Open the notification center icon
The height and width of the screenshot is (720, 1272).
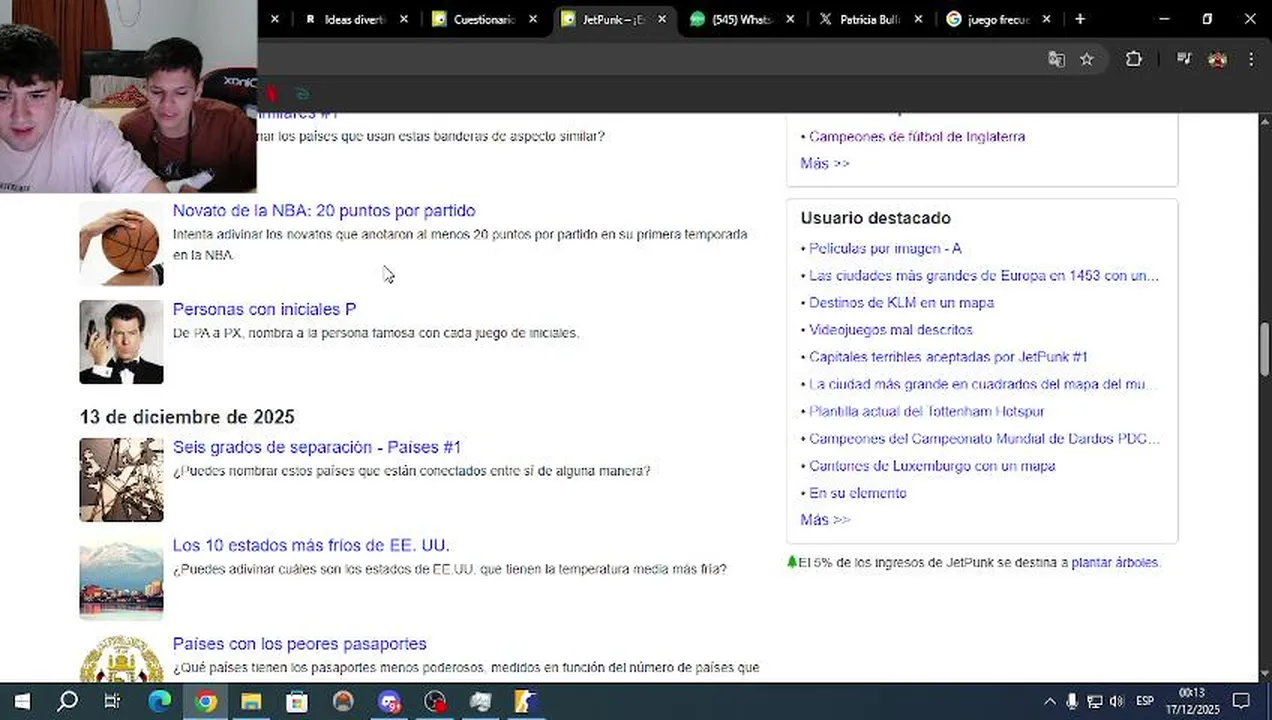1241,701
